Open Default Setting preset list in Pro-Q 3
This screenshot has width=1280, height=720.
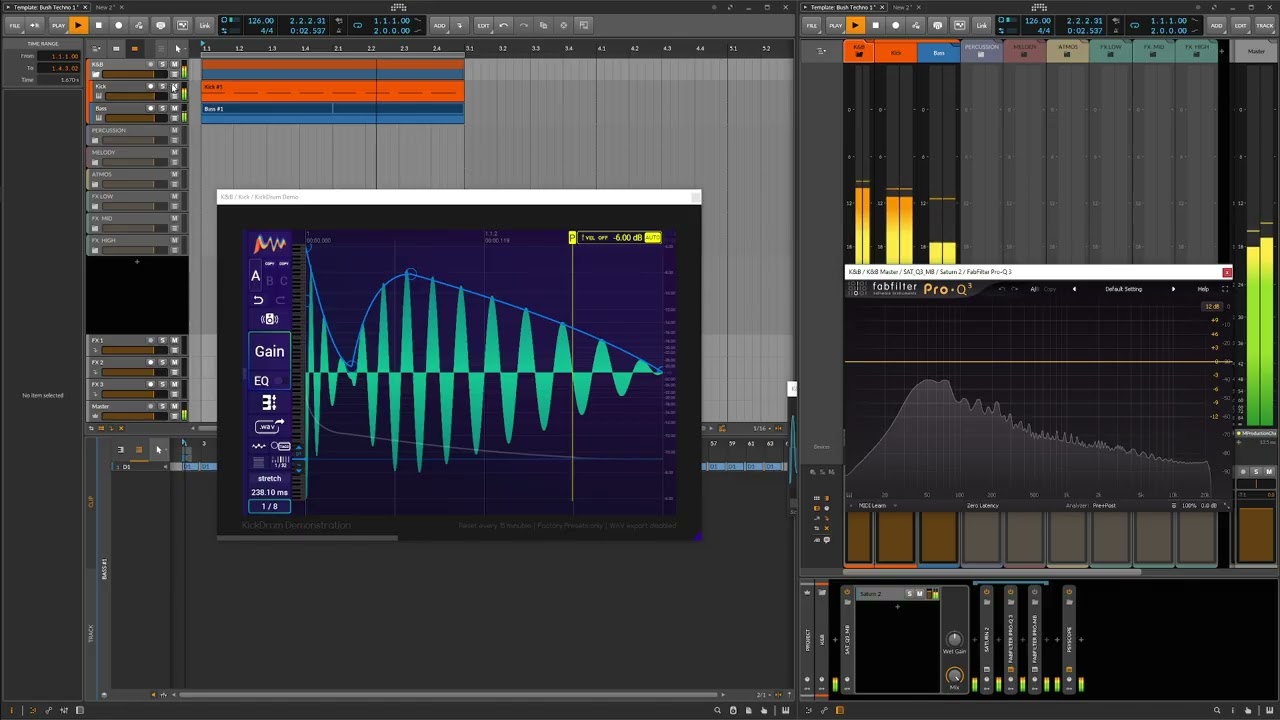pos(1123,289)
